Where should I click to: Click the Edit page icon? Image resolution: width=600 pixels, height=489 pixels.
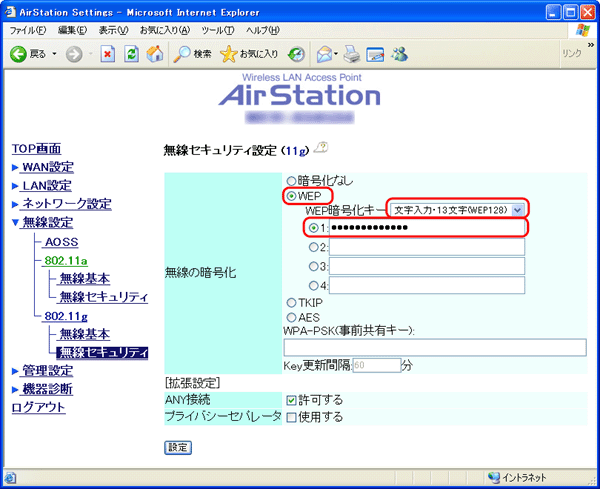(x=375, y=54)
